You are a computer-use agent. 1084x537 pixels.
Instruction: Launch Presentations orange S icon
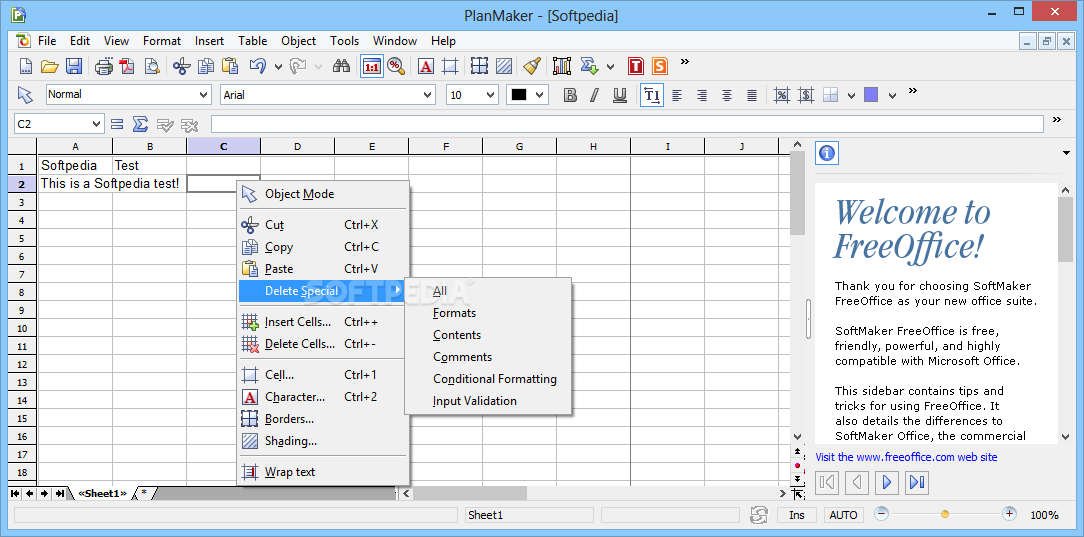[x=660, y=66]
